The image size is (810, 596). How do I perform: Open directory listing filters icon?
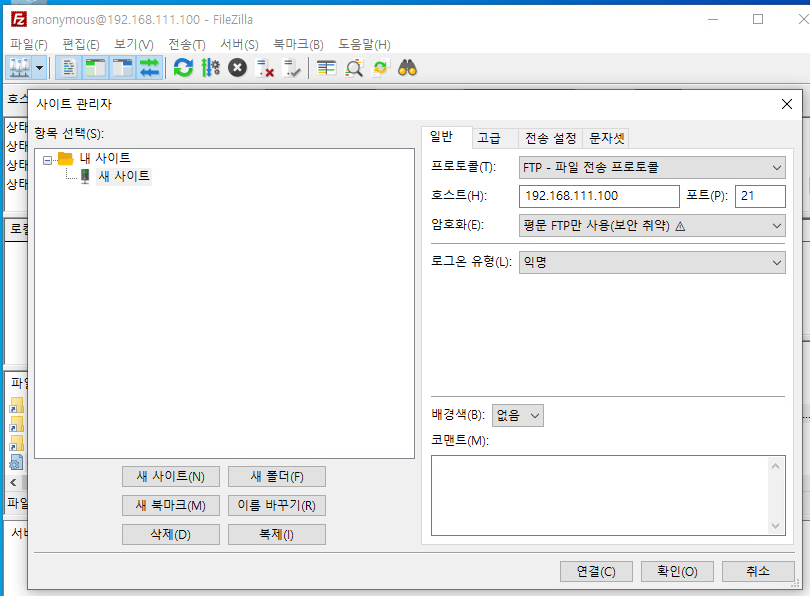326,68
